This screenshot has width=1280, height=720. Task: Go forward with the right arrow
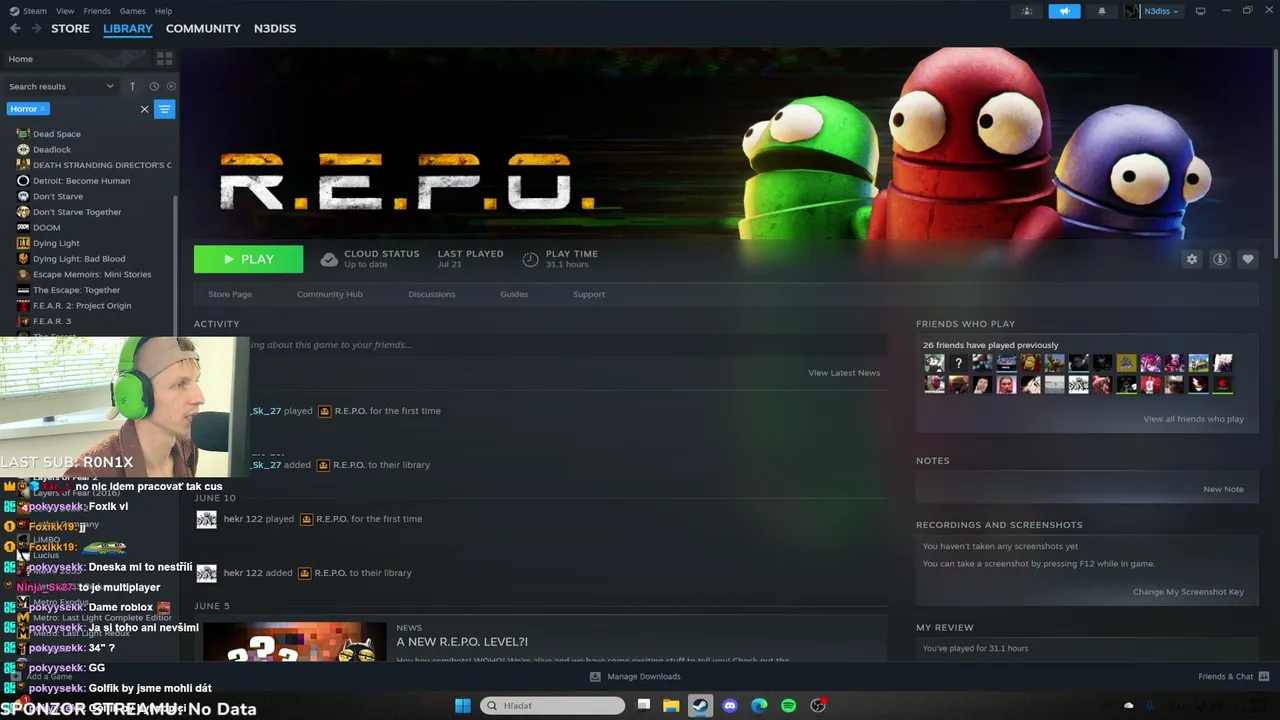coord(37,28)
